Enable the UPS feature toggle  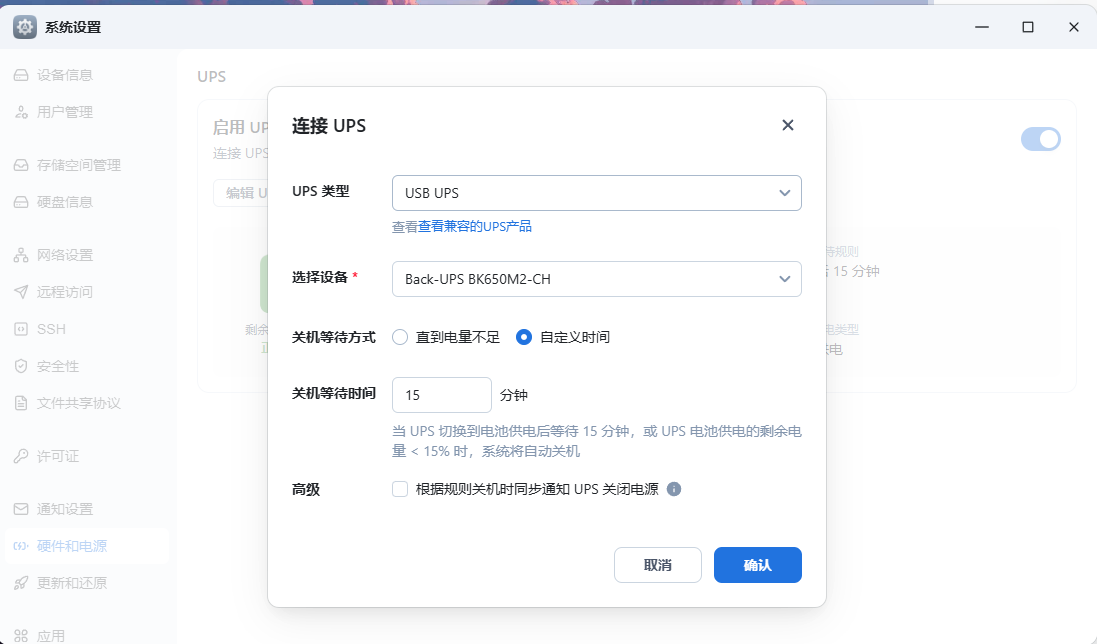point(1041,139)
